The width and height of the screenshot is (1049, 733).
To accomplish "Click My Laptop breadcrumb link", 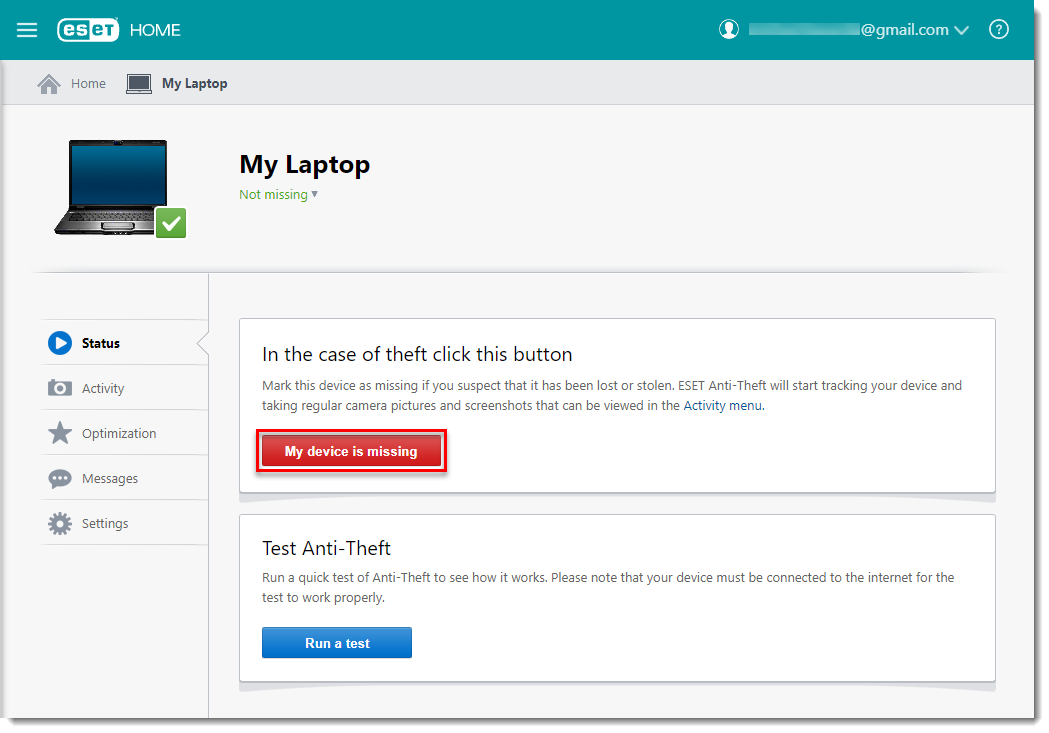I will point(195,84).
